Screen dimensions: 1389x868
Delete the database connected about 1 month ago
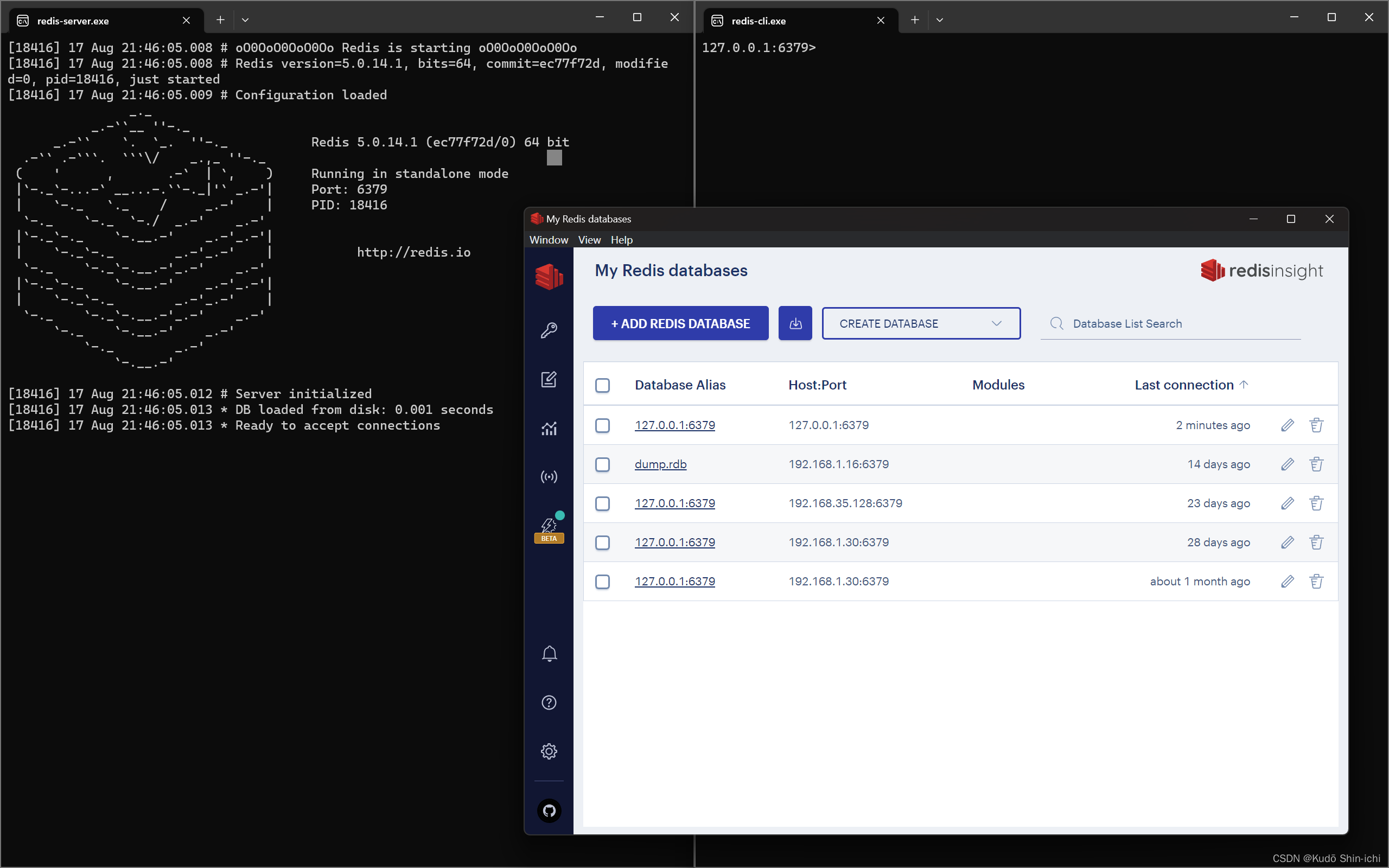1316,582
